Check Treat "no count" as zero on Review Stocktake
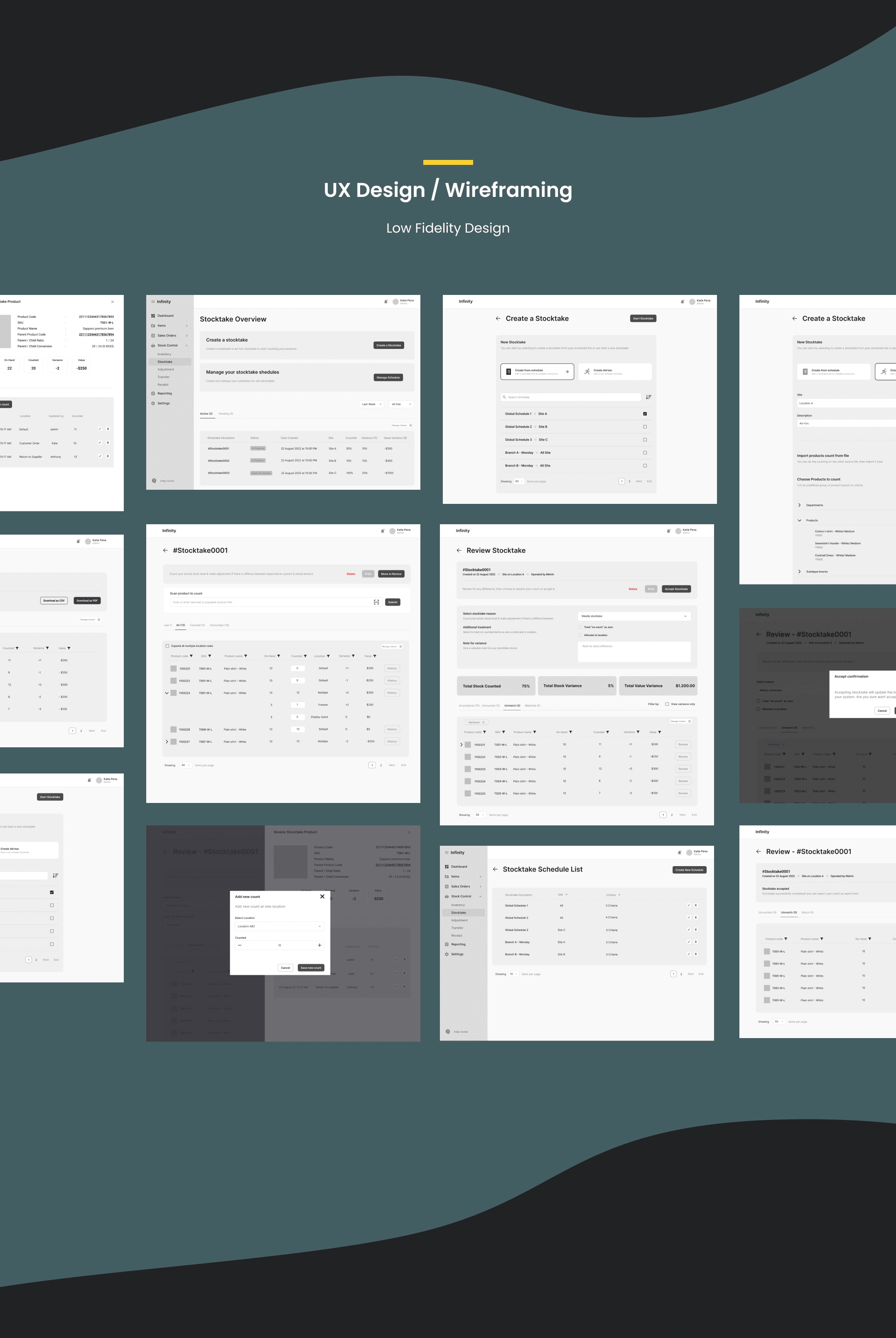The image size is (896, 1338). tap(580, 627)
